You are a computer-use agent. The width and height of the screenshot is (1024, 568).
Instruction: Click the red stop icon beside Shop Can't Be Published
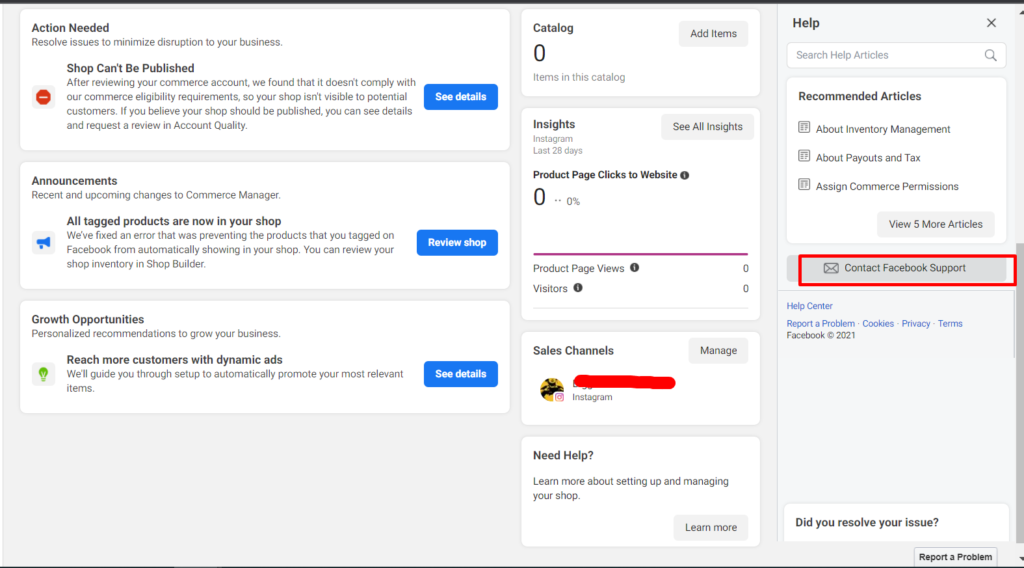[x=43, y=97]
